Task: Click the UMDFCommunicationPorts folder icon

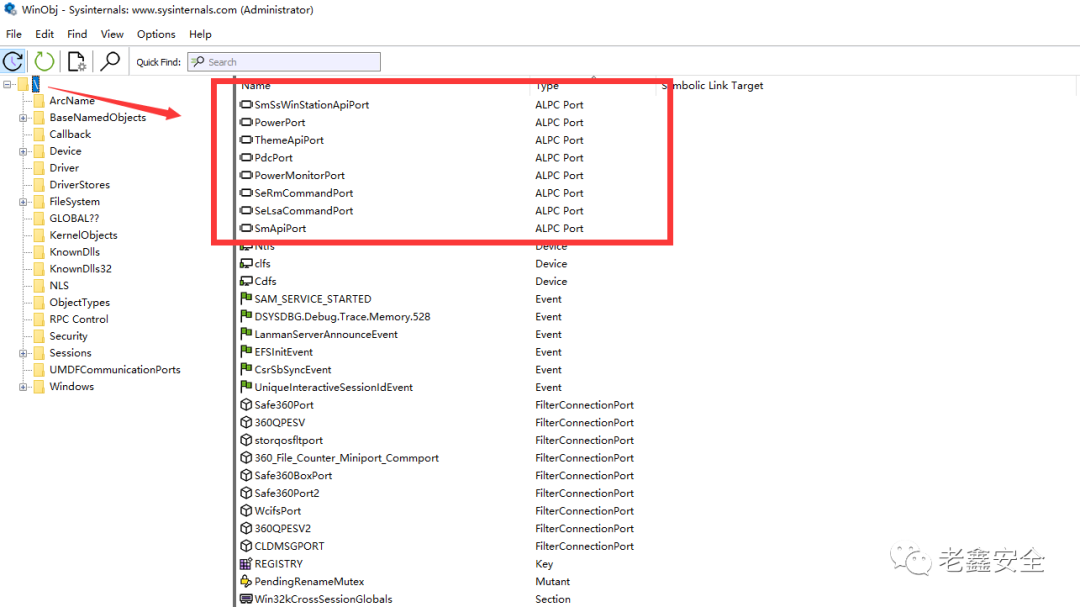Action: 39,369
